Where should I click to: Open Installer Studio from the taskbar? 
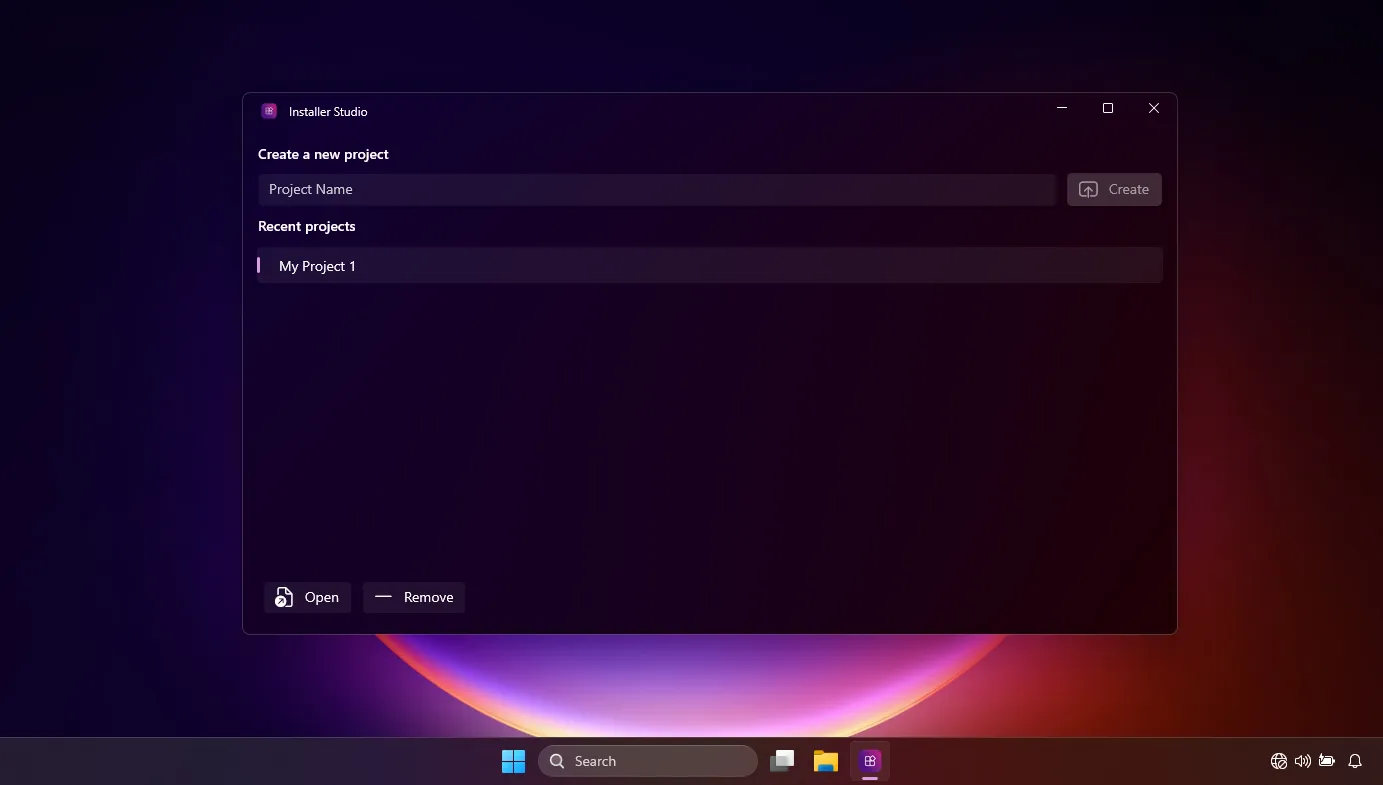[869, 761]
